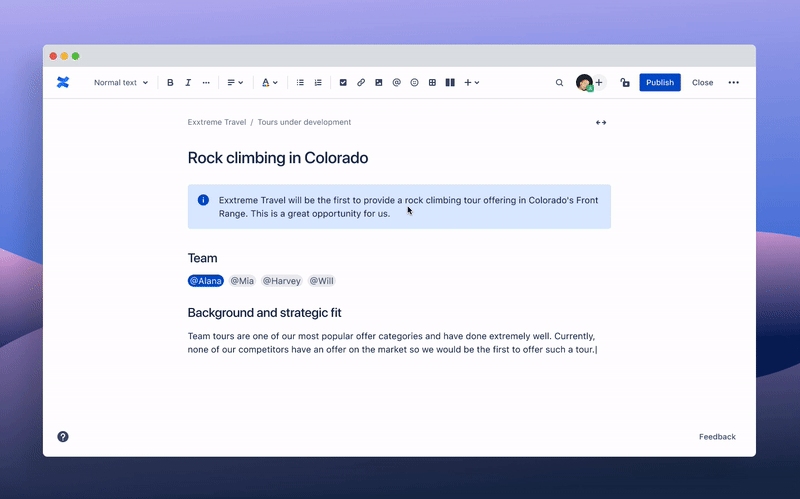Invite collaborators with the plus button
The height and width of the screenshot is (499, 800).
tap(599, 82)
